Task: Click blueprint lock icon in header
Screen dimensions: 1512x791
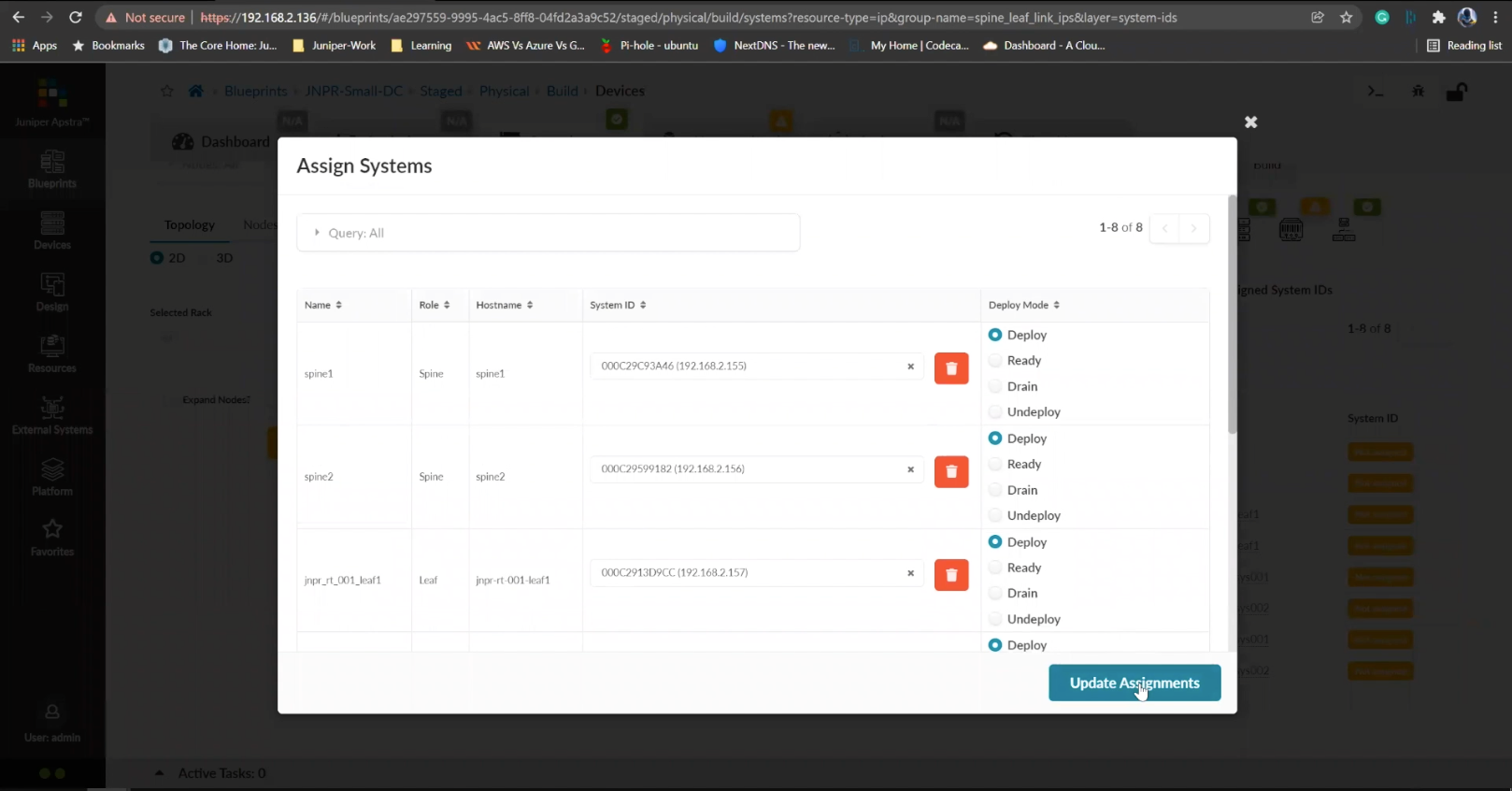Action: coord(1456,92)
